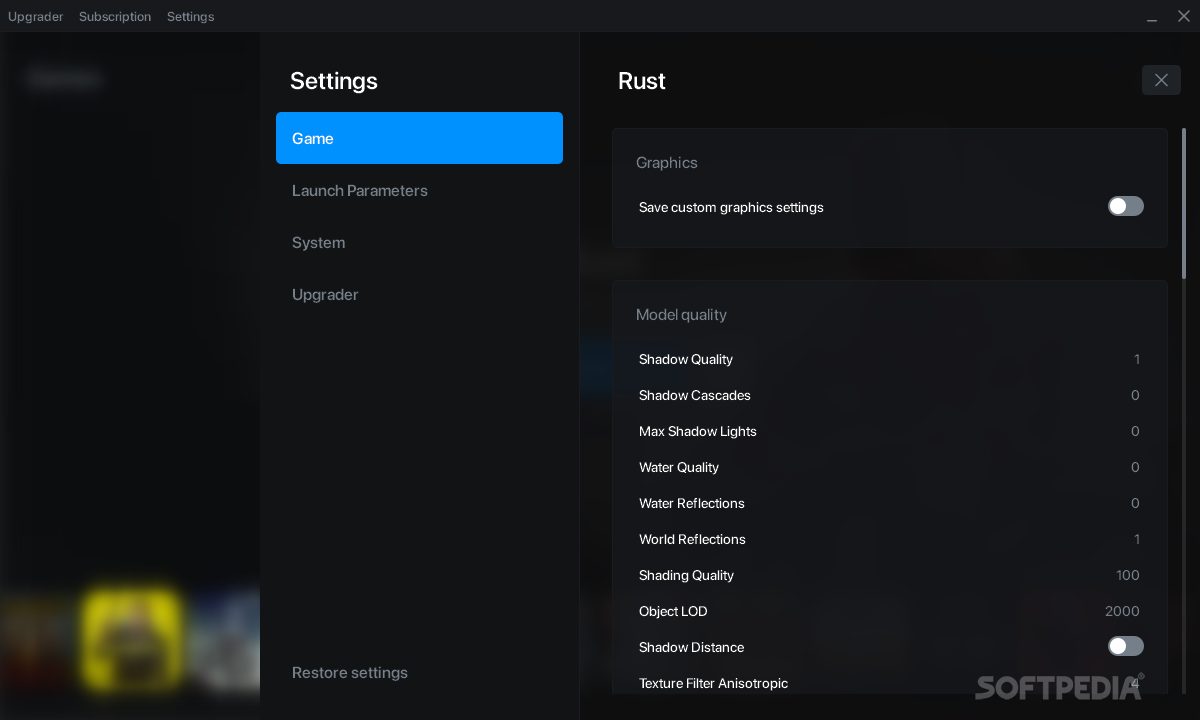The height and width of the screenshot is (720, 1200).
Task: Click the settings panel vertical scrollbar
Action: (1185, 203)
